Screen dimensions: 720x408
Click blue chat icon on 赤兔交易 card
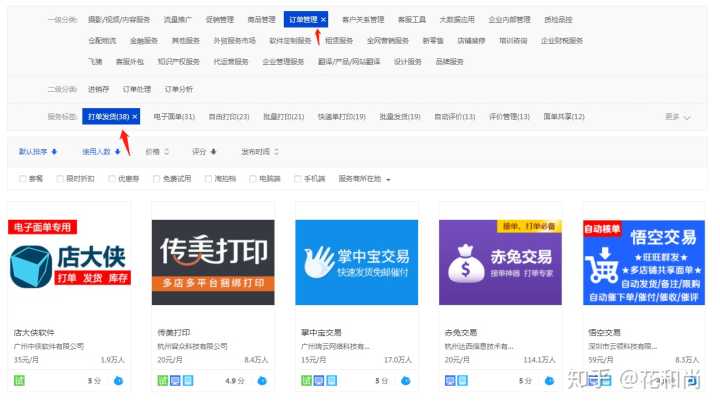(550, 381)
